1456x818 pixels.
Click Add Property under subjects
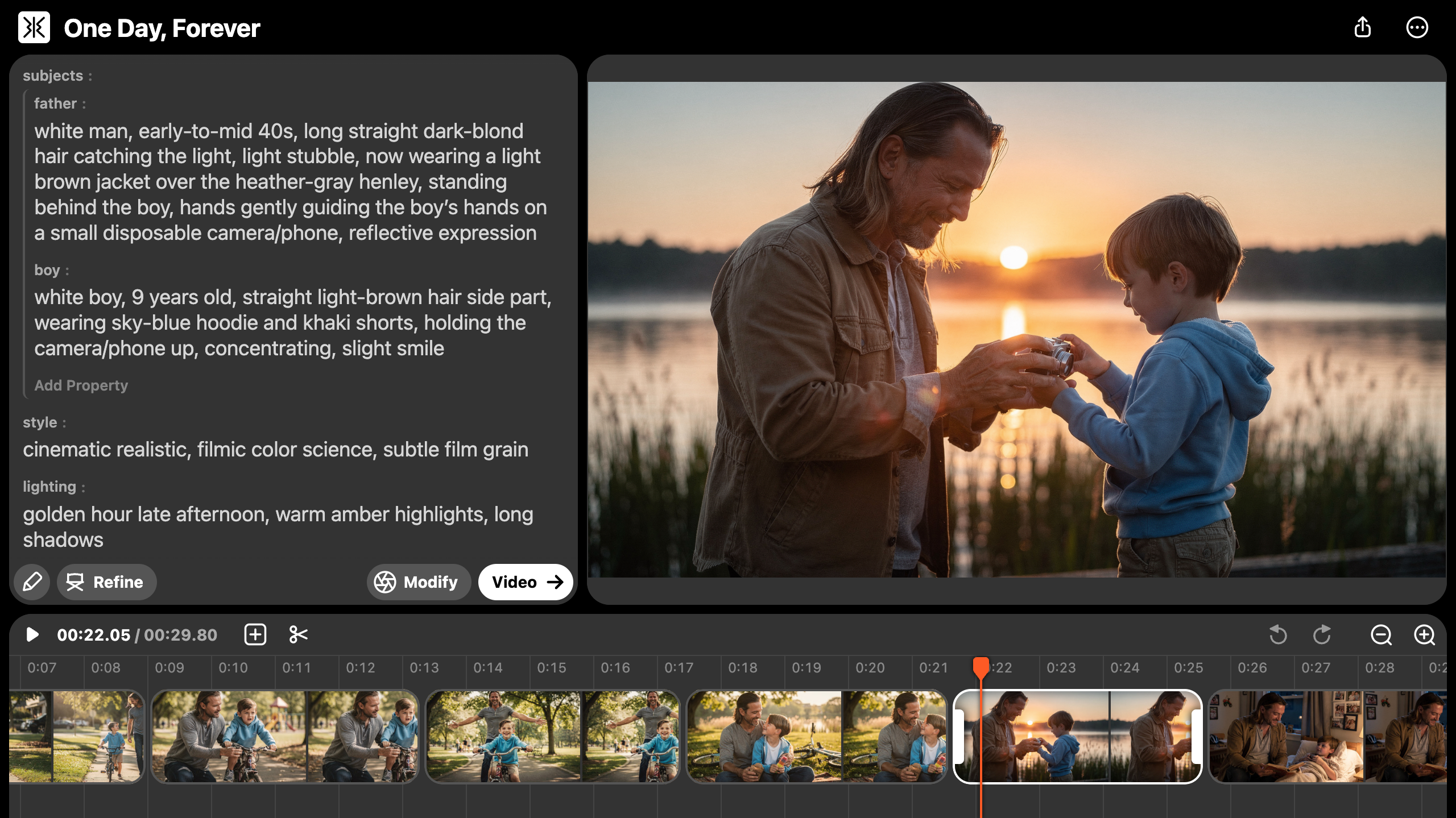tap(81, 385)
